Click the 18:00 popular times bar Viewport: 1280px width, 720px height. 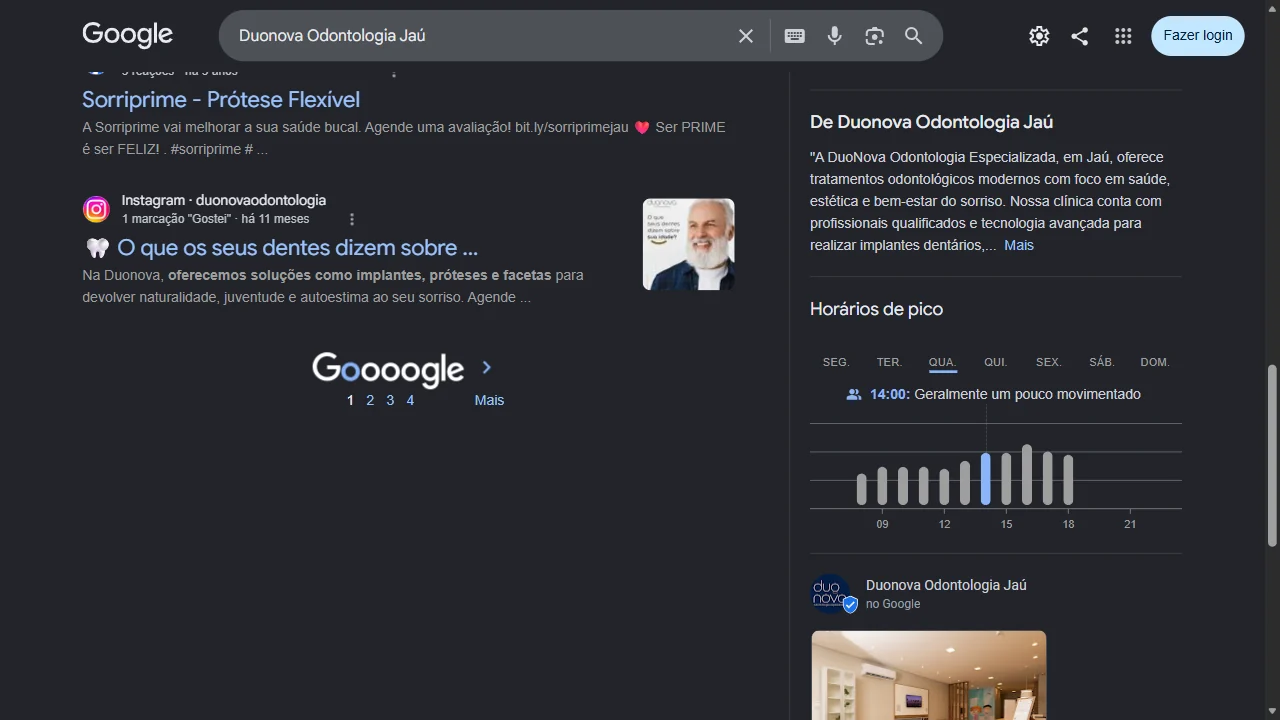pos(1068,480)
